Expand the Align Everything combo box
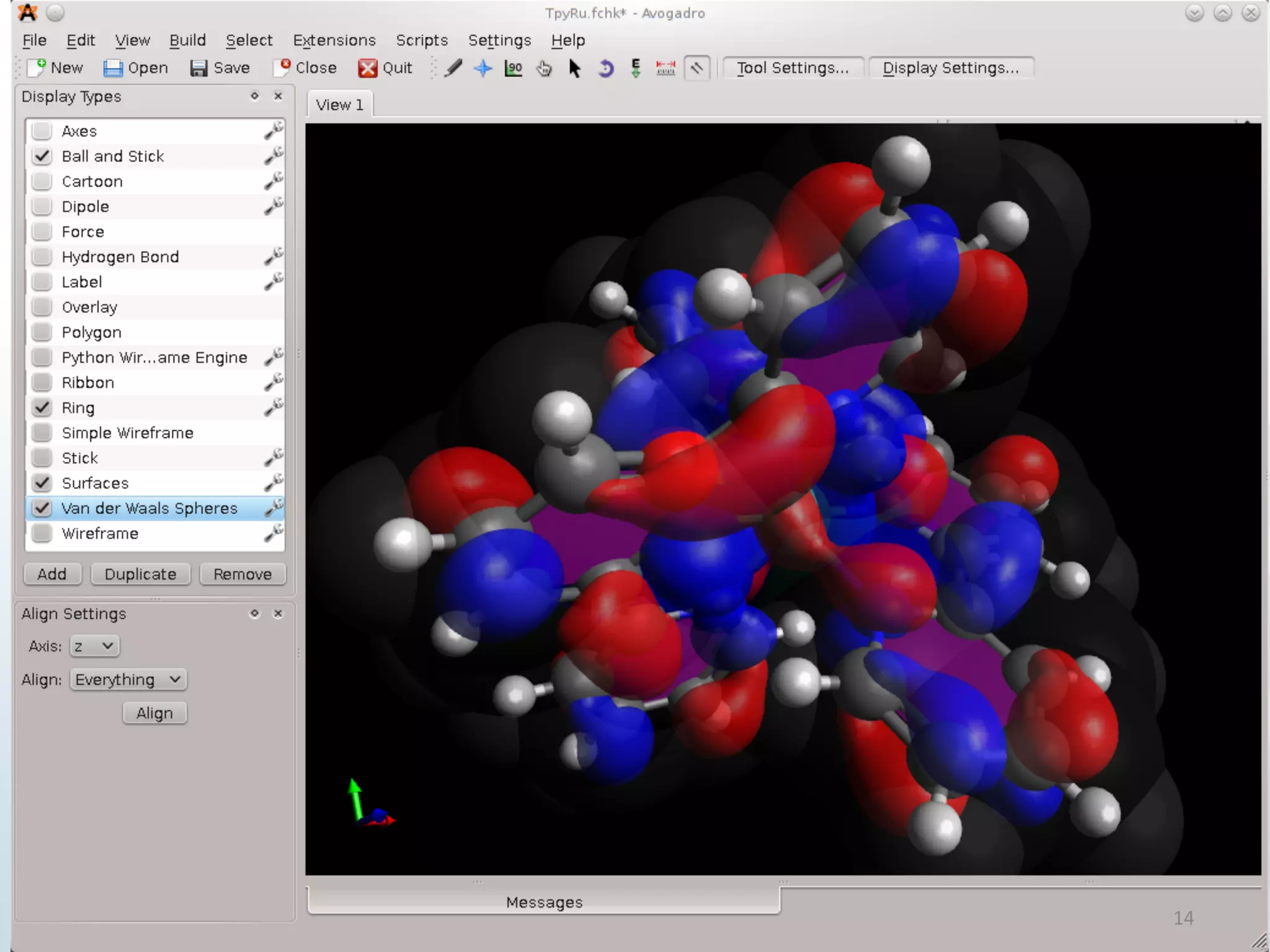The width and height of the screenshot is (1270, 952). coord(128,679)
